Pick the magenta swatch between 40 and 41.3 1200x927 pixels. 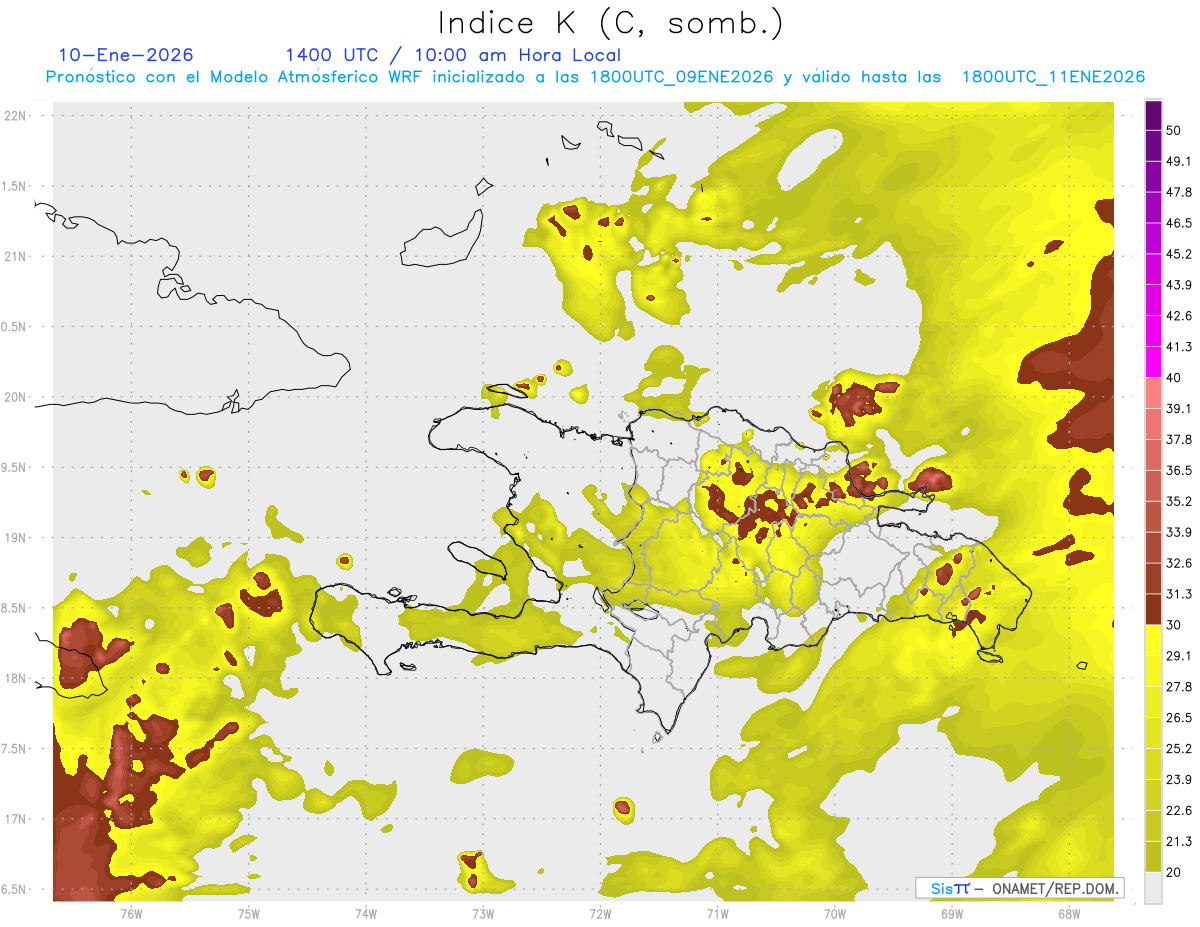[x=1153, y=363]
